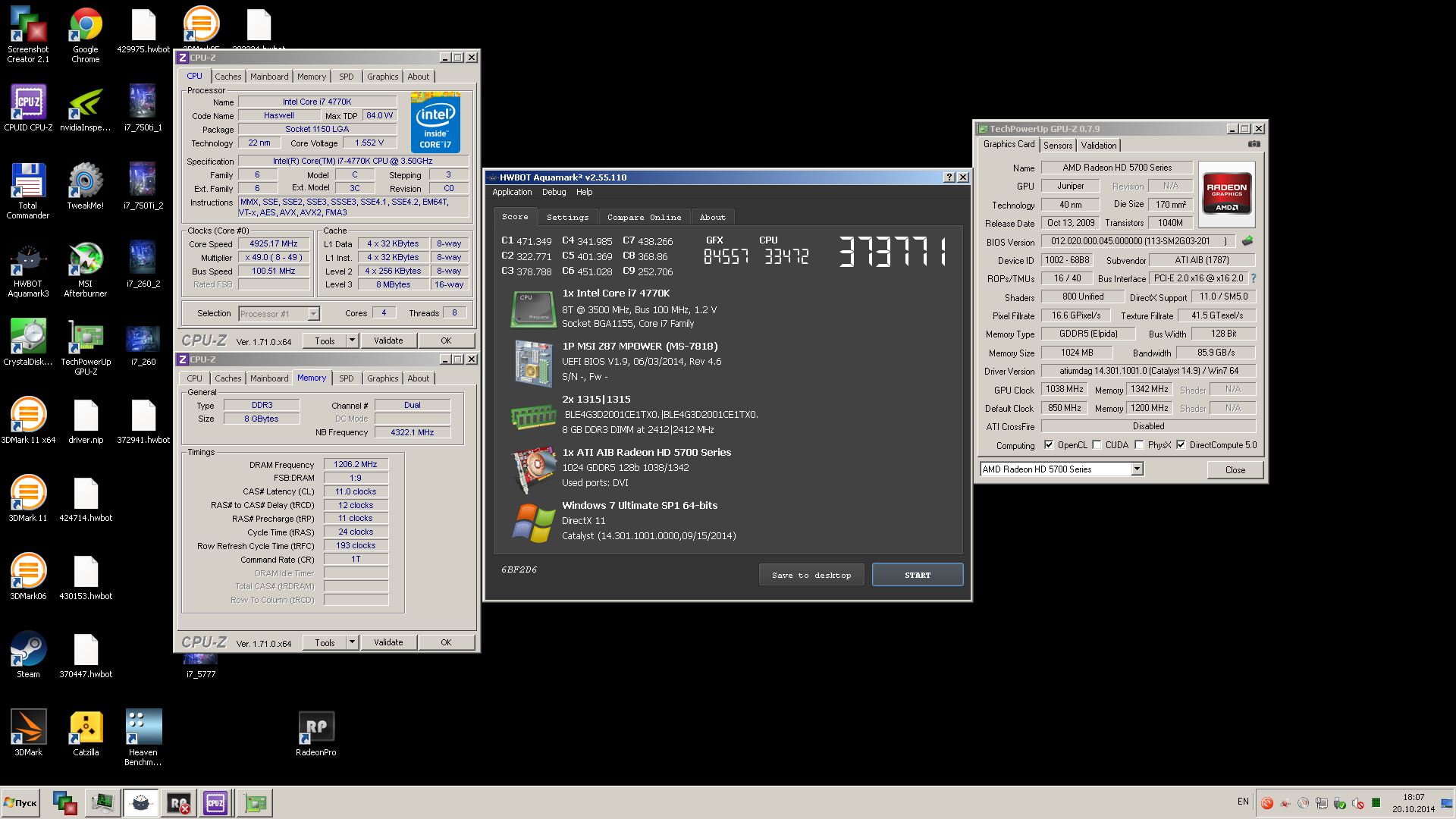Image resolution: width=1456 pixels, height=819 pixels.
Task: Open the 3DMark06 desktop icon
Action: (x=28, y=576)
